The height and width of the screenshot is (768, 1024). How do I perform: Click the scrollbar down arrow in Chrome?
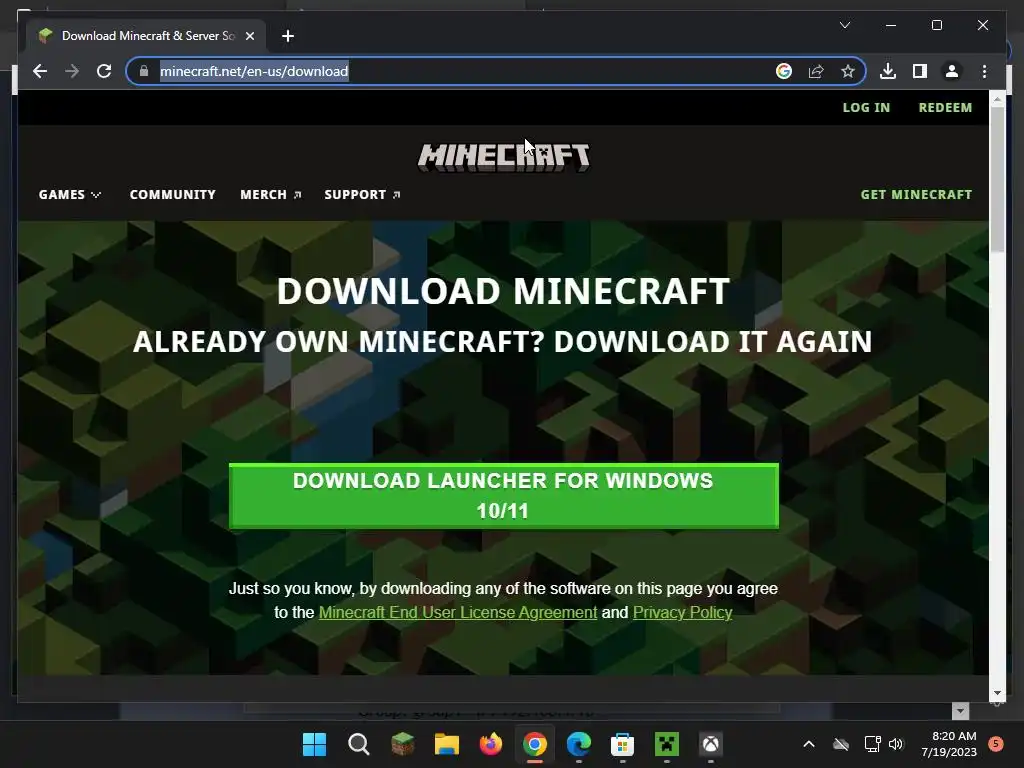pyautogui.click(x=997, y=693)
